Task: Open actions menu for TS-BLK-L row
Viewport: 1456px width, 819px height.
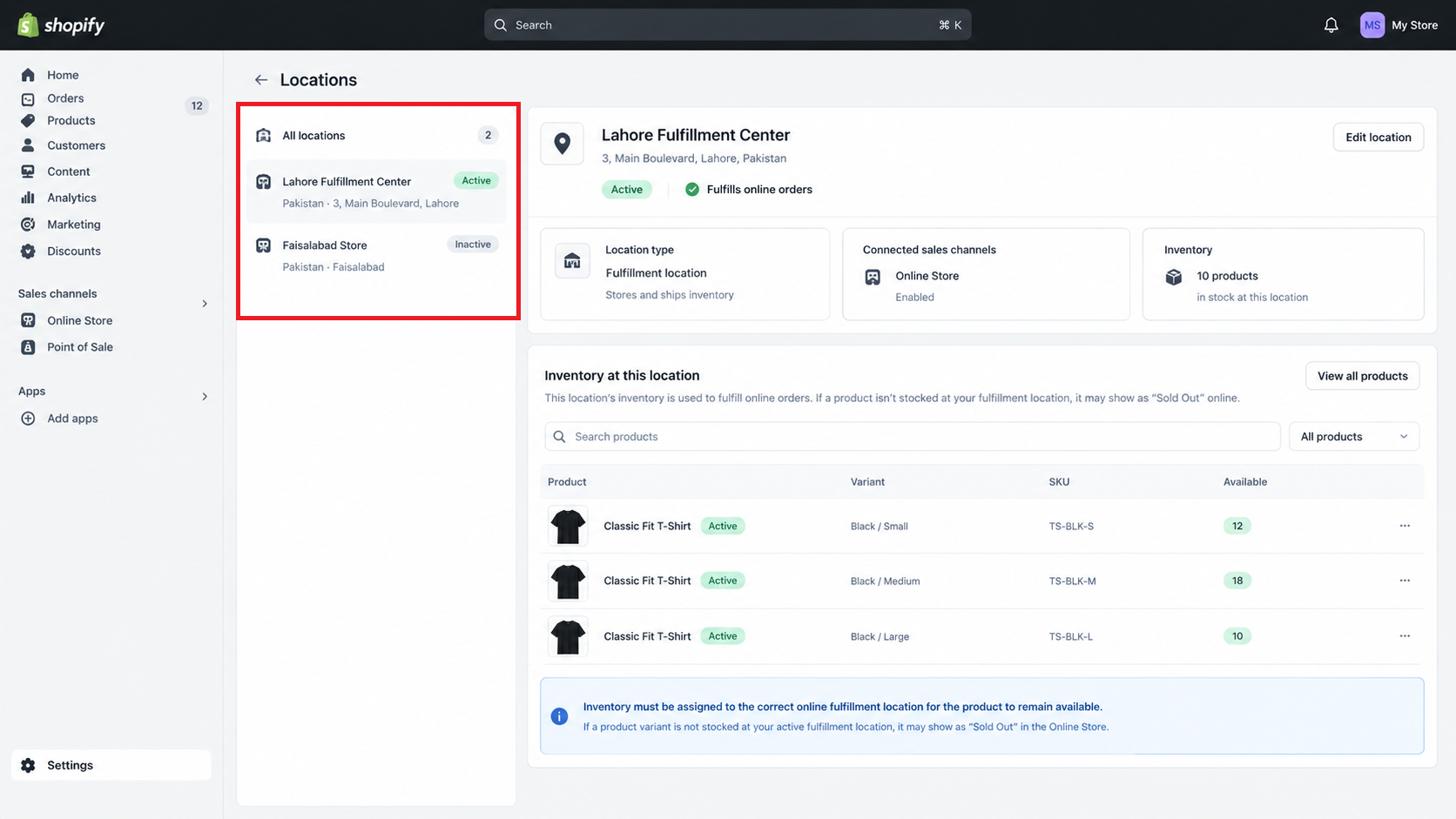Action: [x=1405, y=636]
